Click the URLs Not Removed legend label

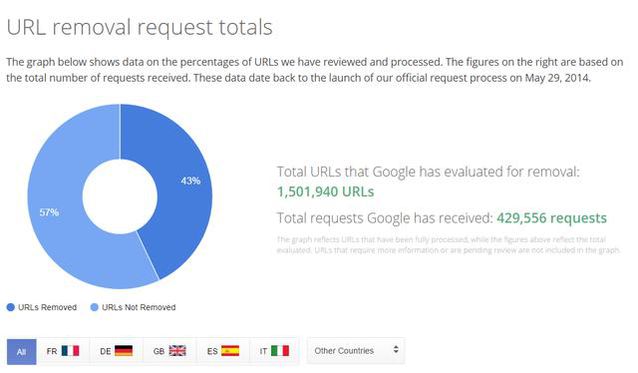point(139,308)
